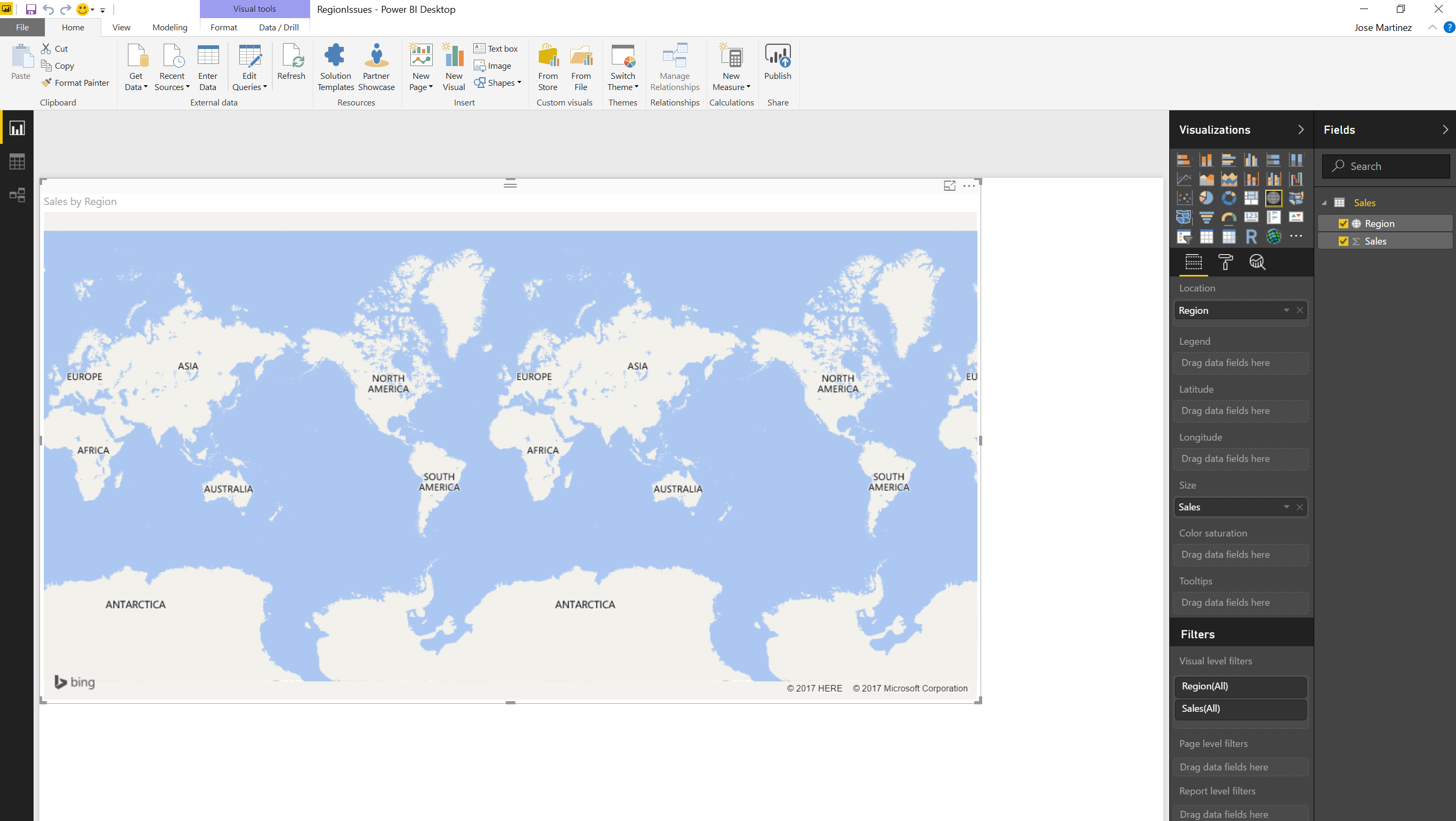
Task: Open Relationships view in left sidebar
Action: coord(17,196)
